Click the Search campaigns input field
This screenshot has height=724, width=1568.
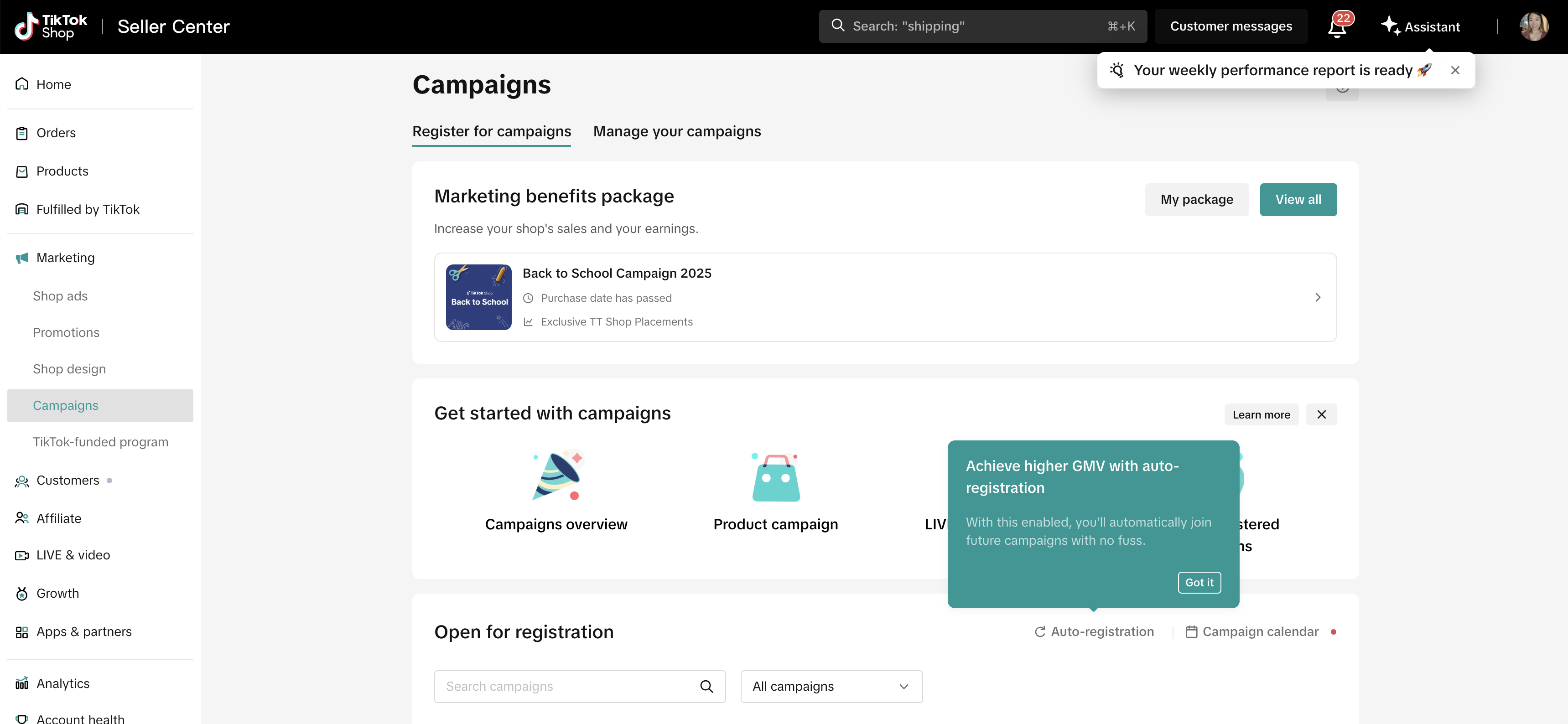(569, 687)
